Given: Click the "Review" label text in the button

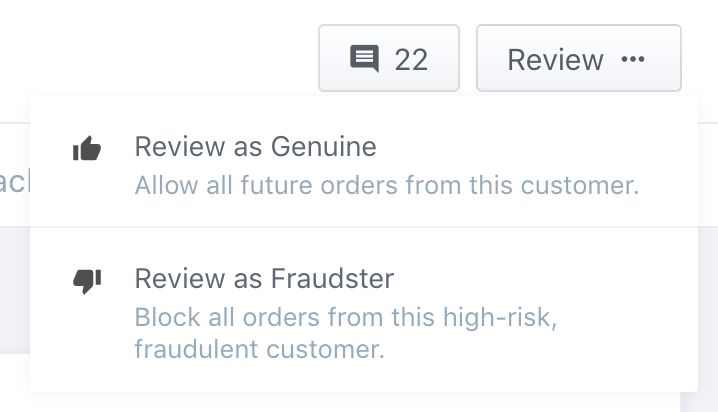Looking at the screenshot, I should (x=555, y=60).
